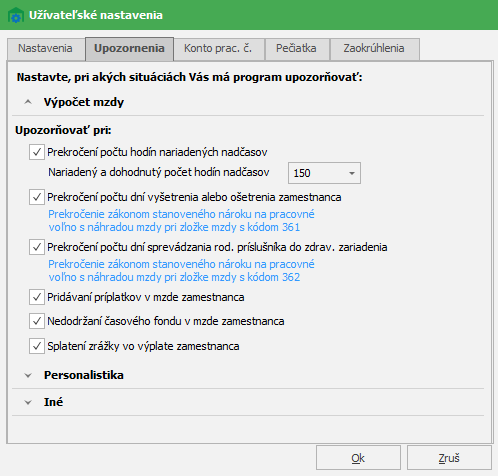This screenshot has height=476, width=498.
Task: Click the blue note about code 361
Action: [x=181, y=221]
